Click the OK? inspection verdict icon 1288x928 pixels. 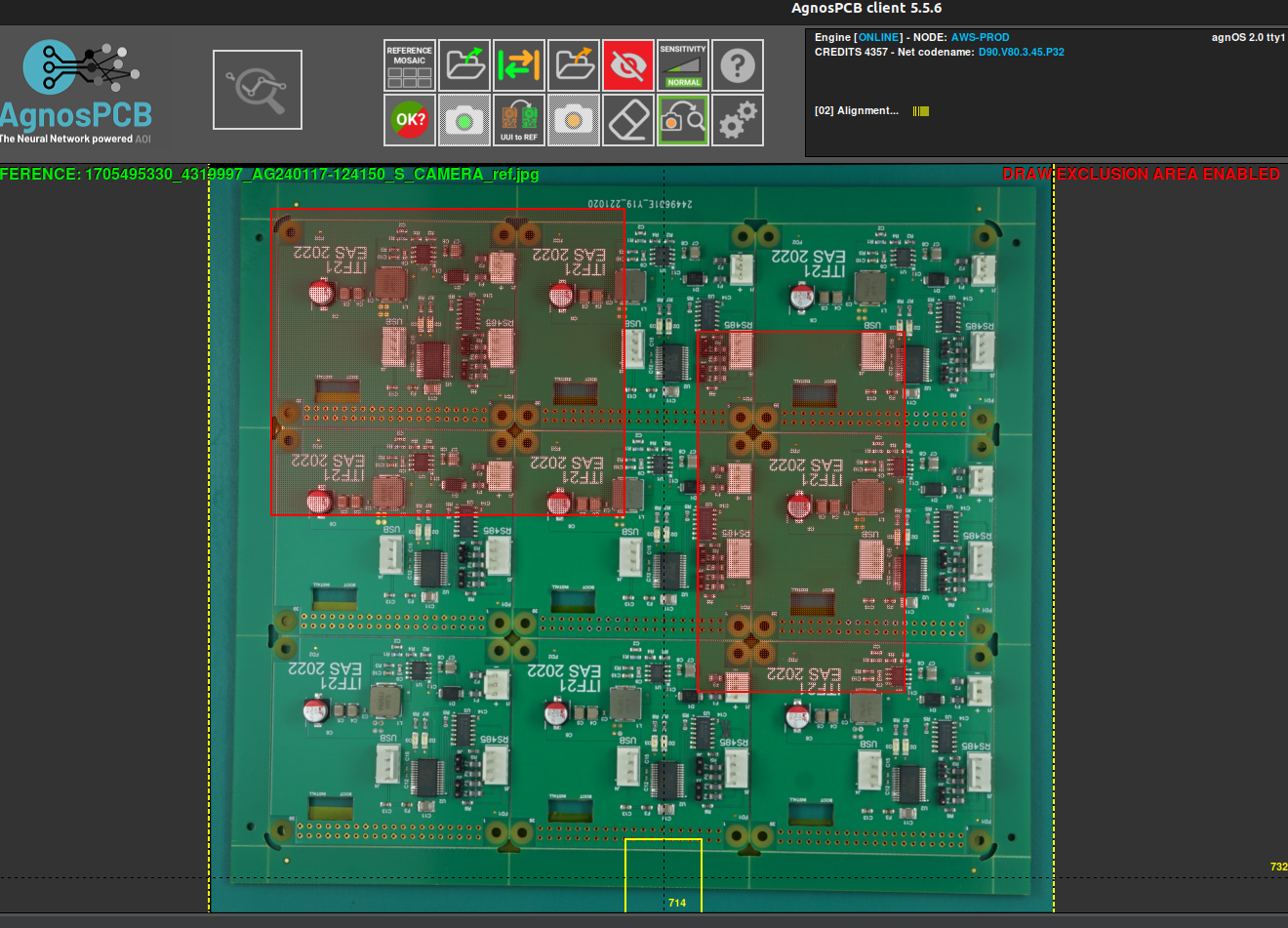tap(409, 119)
